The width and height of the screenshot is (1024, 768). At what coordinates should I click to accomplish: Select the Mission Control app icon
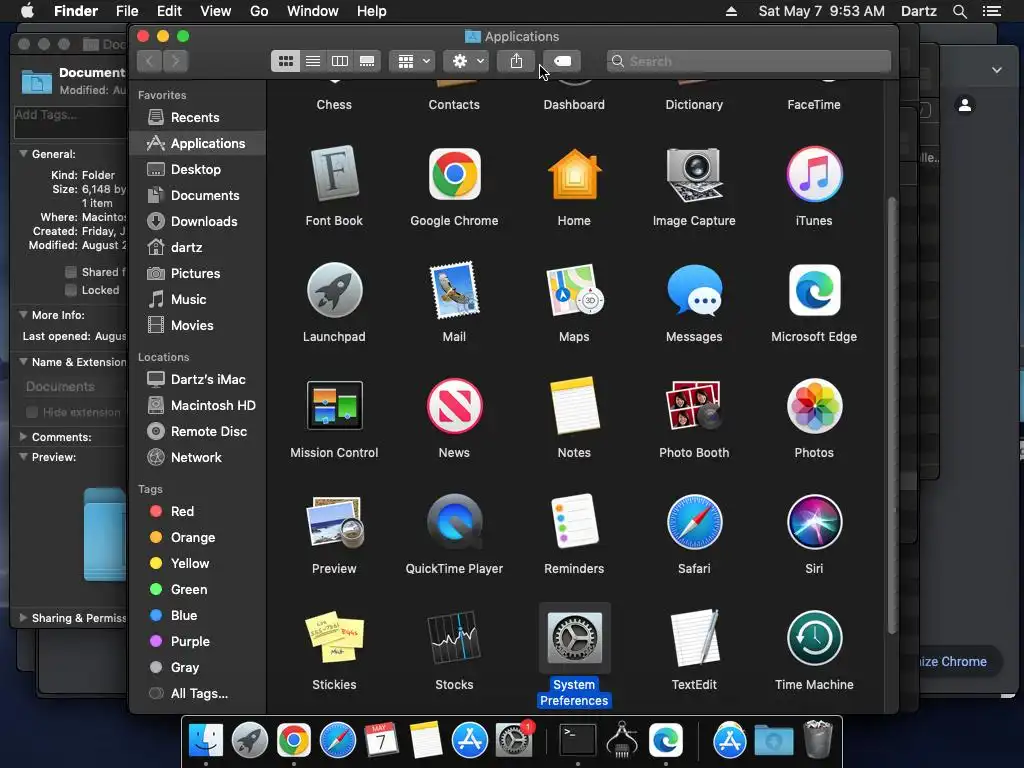coord(334,406)
